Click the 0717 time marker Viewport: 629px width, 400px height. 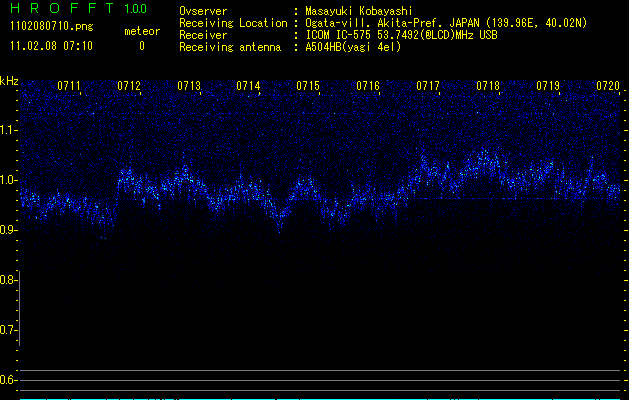[428, 87]
